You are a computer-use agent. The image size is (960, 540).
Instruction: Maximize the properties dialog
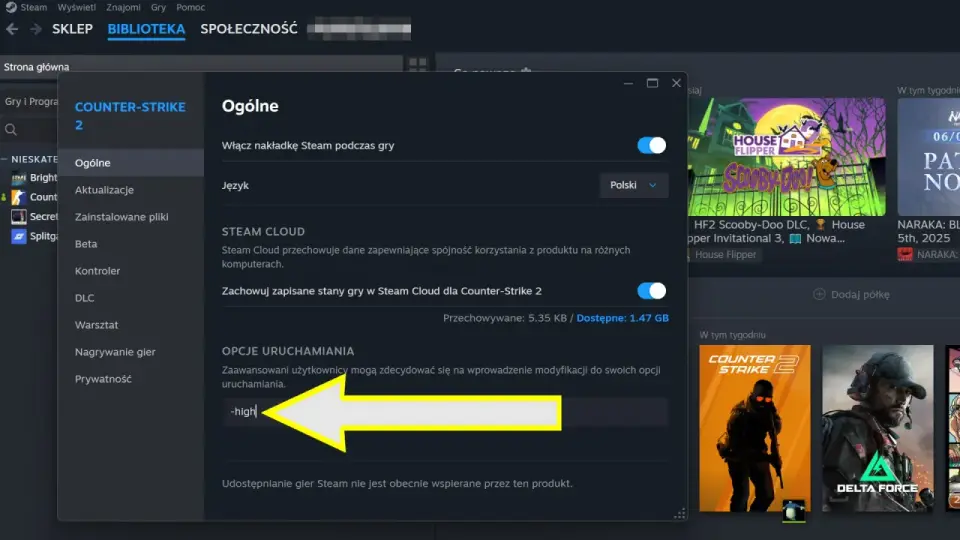[x=653, y=83]
